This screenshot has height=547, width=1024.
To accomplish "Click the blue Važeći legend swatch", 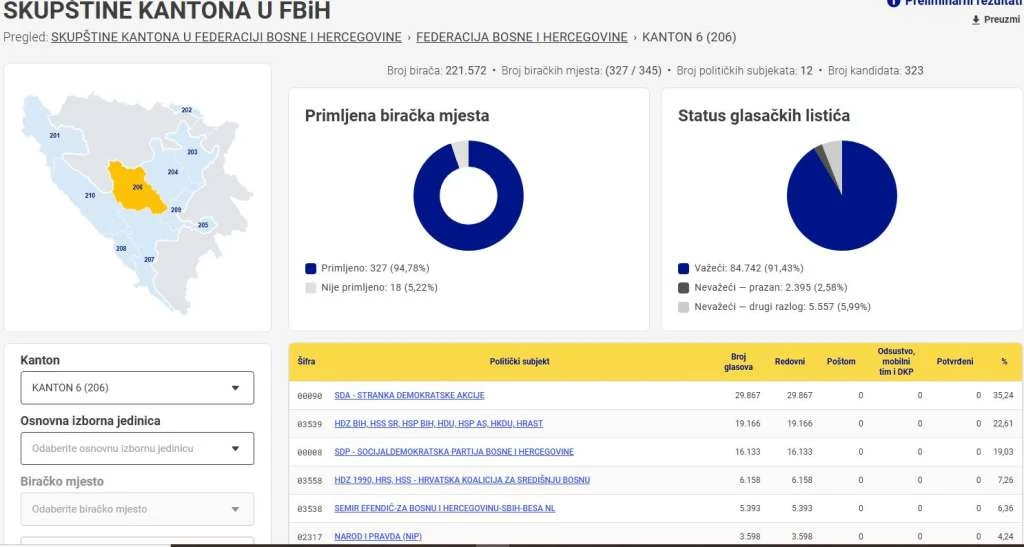I will [x=684, y=268].
